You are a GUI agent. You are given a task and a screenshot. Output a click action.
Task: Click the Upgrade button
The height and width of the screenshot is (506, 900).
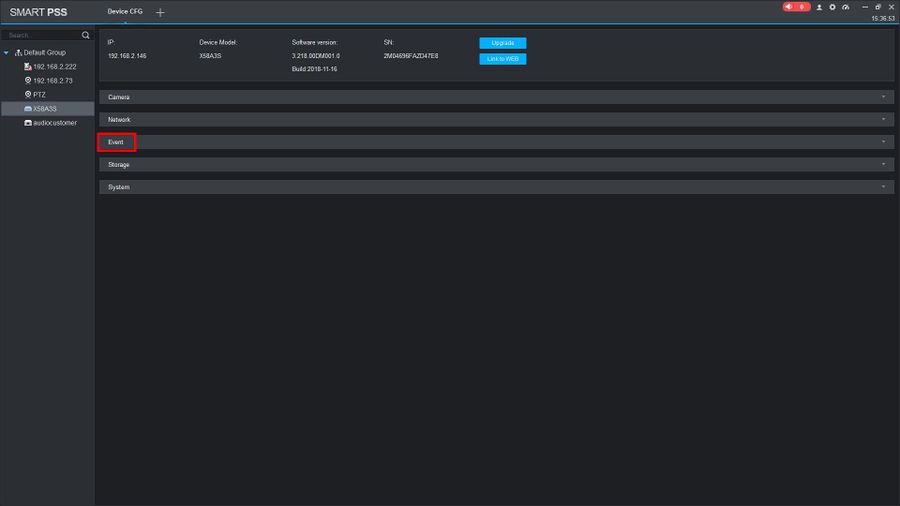click(503, 43)
